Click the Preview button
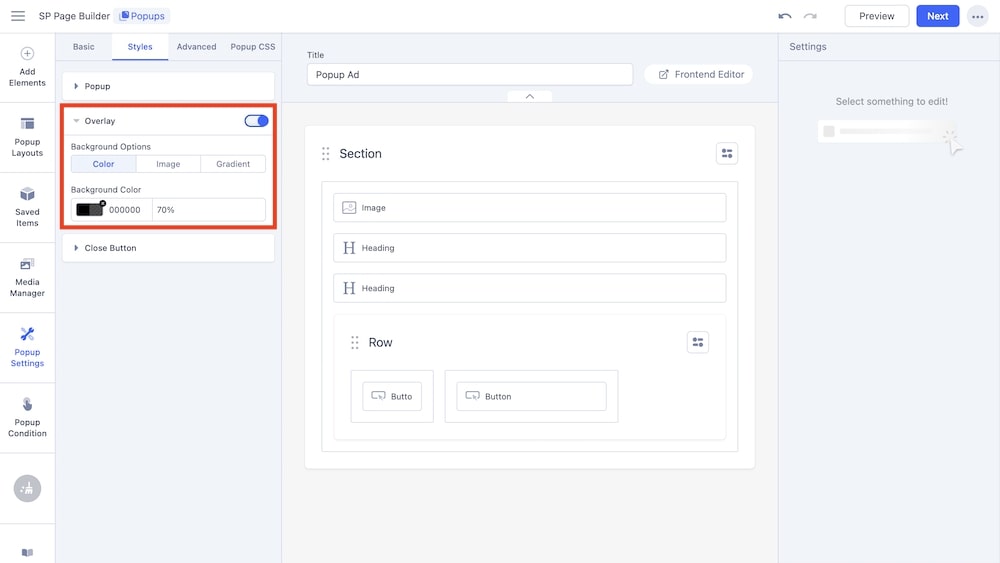The width and height of the screenshot is (1000, 563). [x=876, y=16]
